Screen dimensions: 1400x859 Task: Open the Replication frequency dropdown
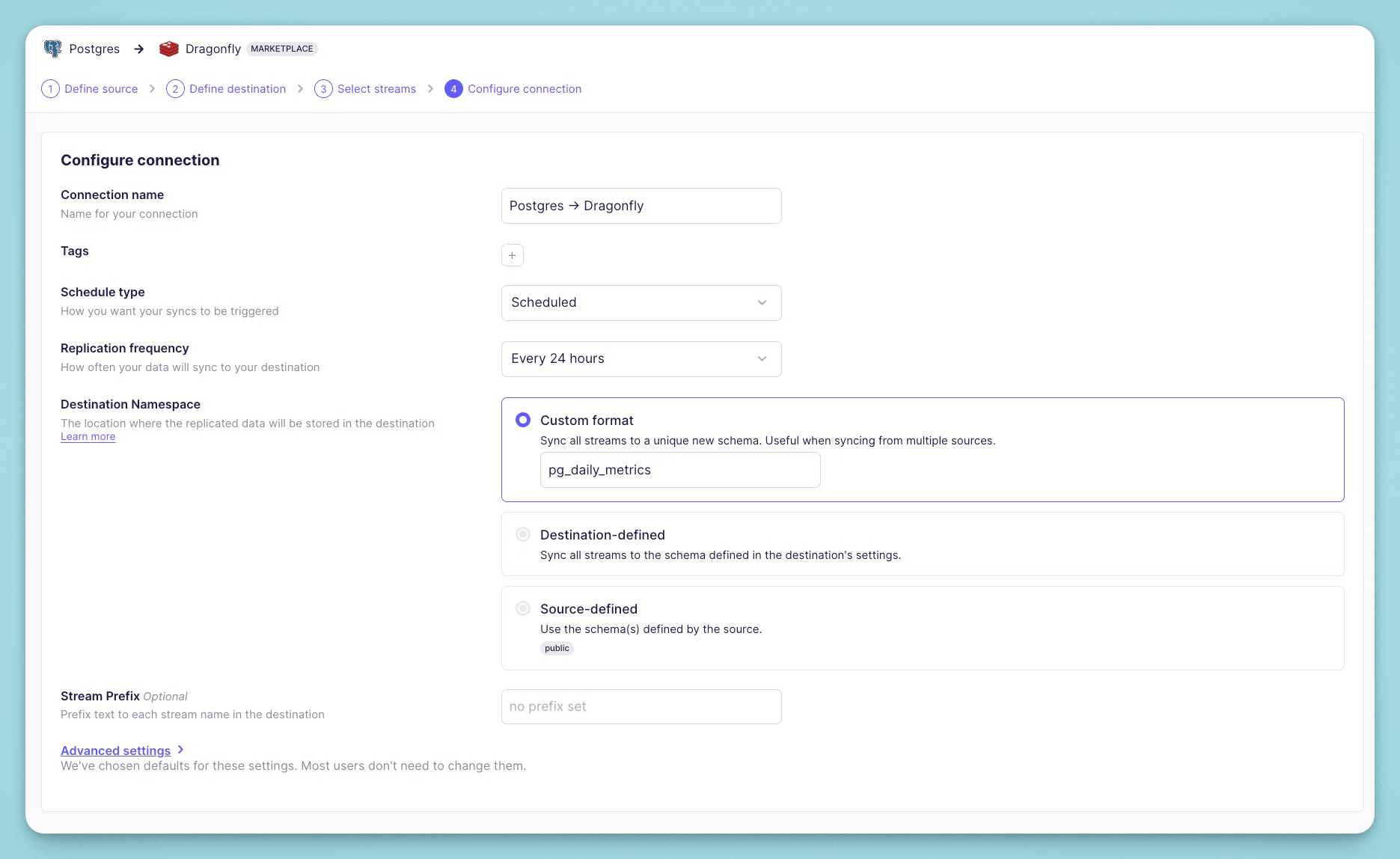pyautogui.click(x=641, y=359)
